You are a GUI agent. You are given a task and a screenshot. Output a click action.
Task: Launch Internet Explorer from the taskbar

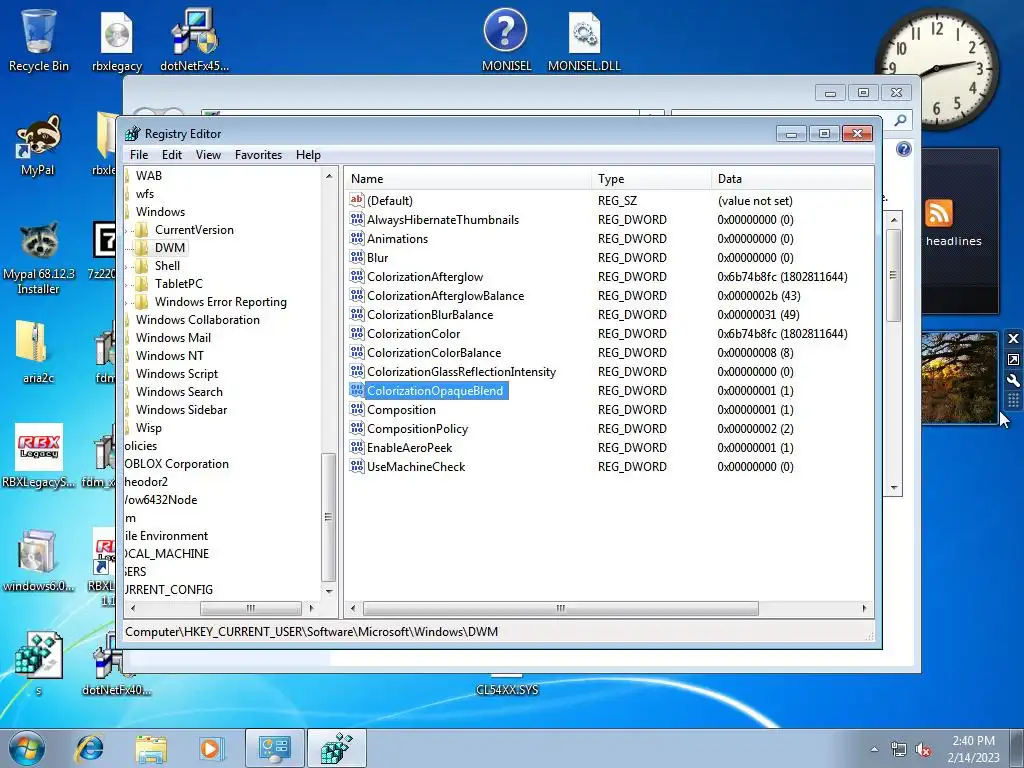point(89,748)
